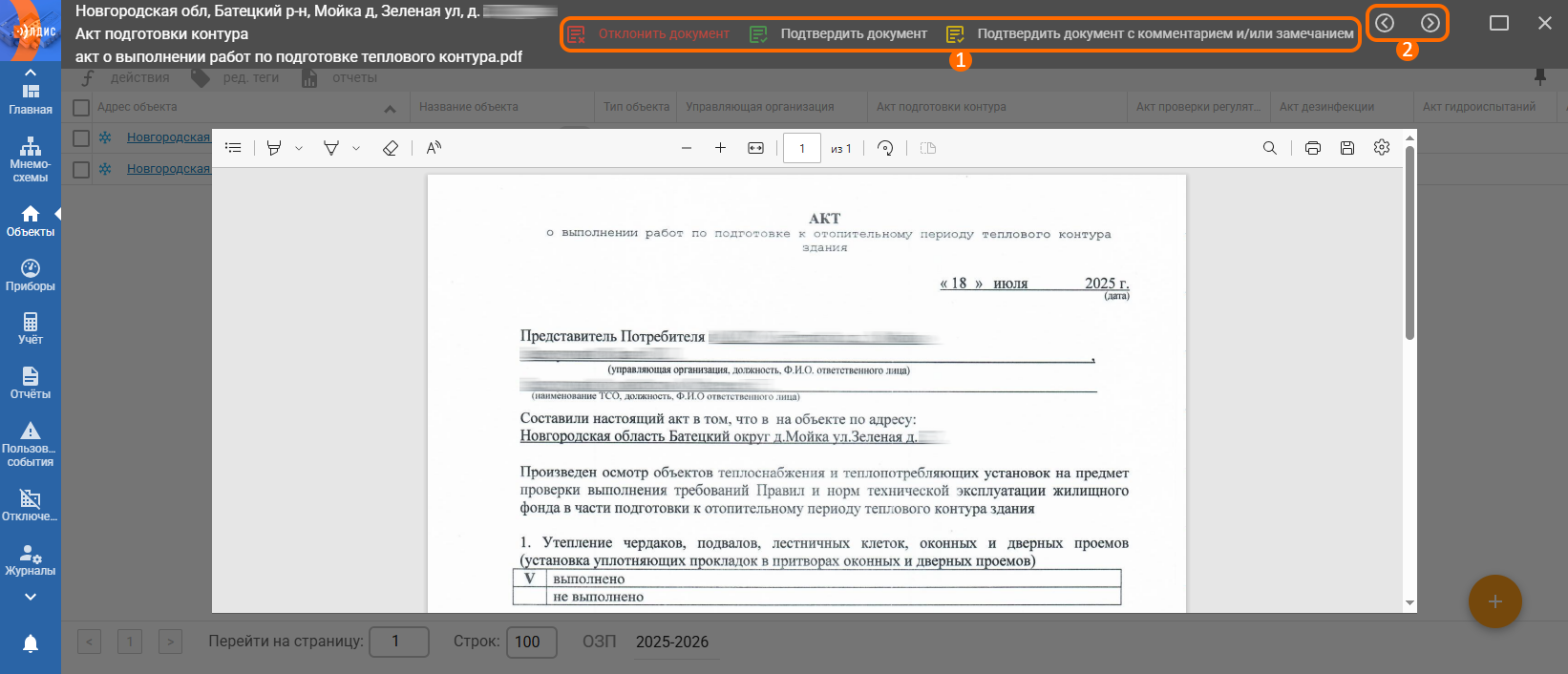The image size is (1568, 674).
Task: Select the PDF draw pen tool
Action: (331, 148)
